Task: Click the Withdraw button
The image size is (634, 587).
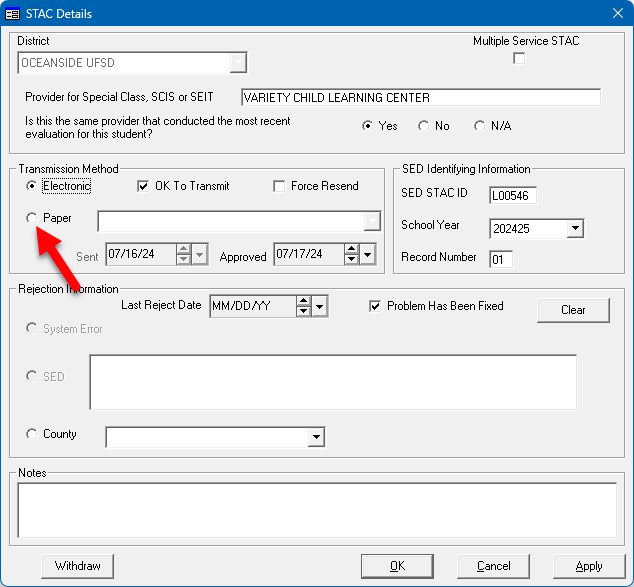Action: (78, 566)
